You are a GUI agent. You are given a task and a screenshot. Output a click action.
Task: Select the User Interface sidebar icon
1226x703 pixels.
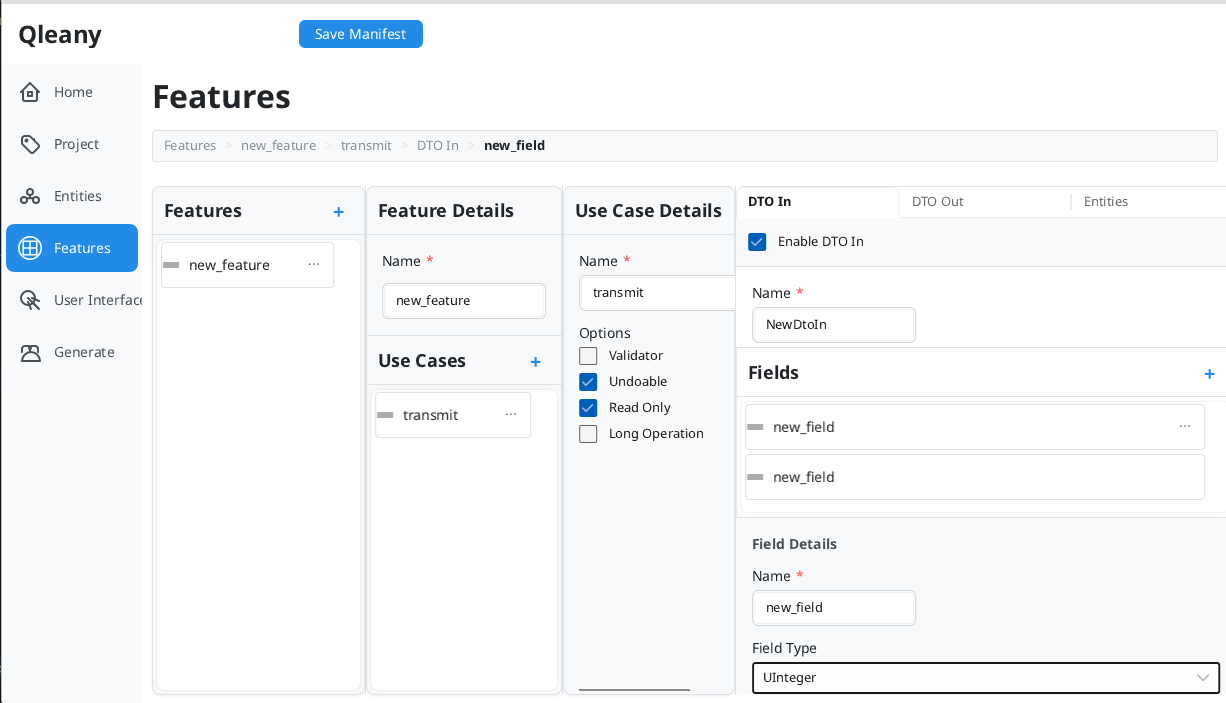(30, 300)
